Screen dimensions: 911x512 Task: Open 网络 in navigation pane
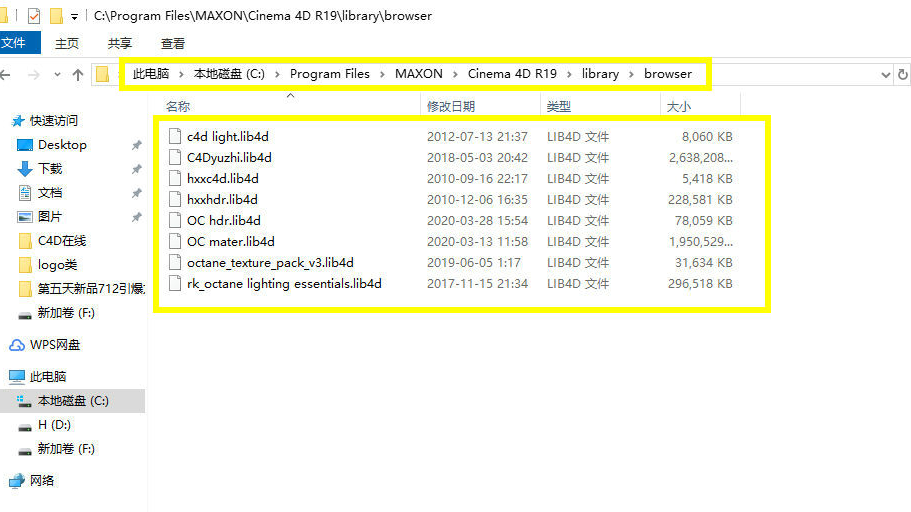42,481
